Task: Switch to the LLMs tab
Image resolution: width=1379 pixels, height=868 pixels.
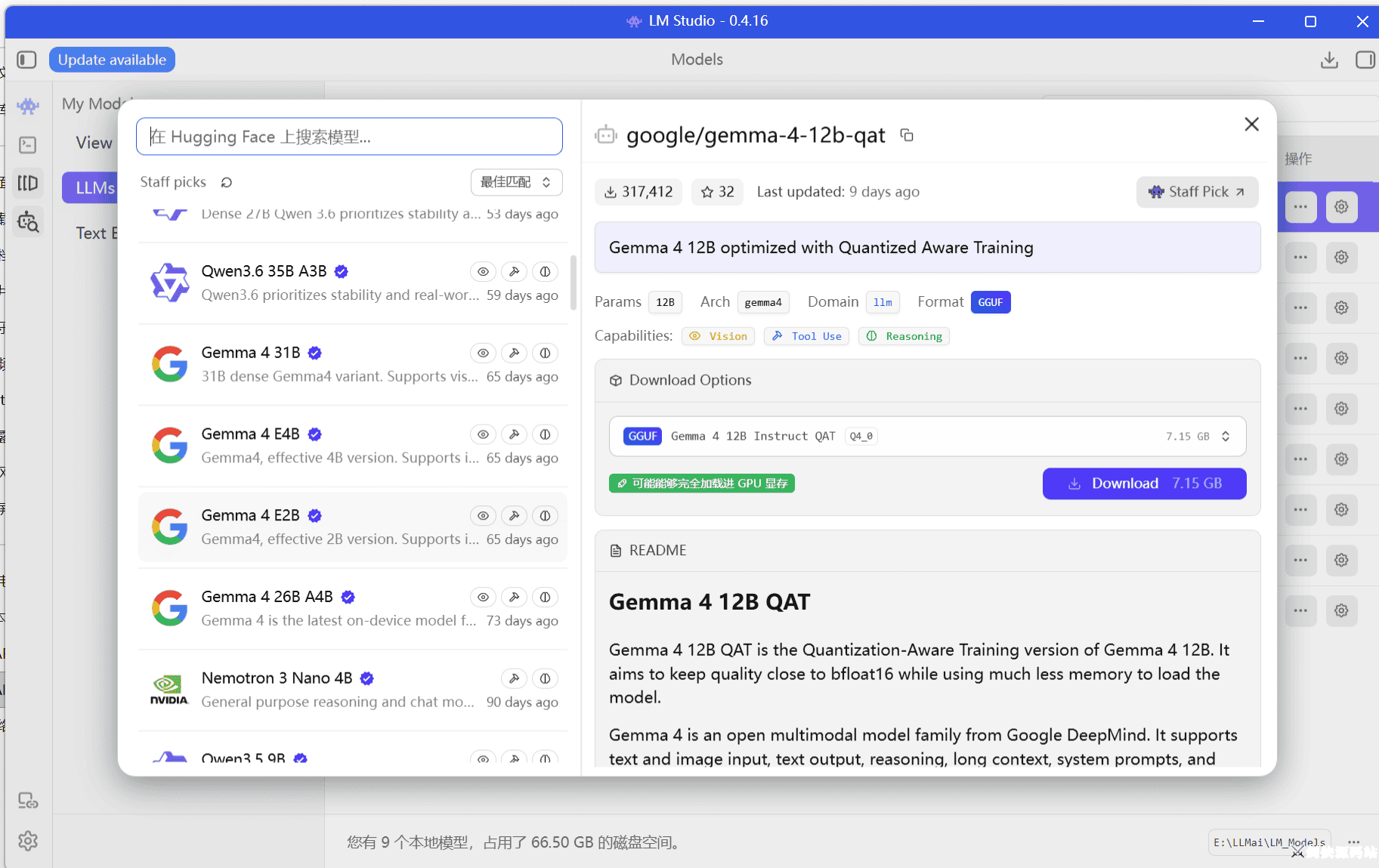Action: coord(94,187)
